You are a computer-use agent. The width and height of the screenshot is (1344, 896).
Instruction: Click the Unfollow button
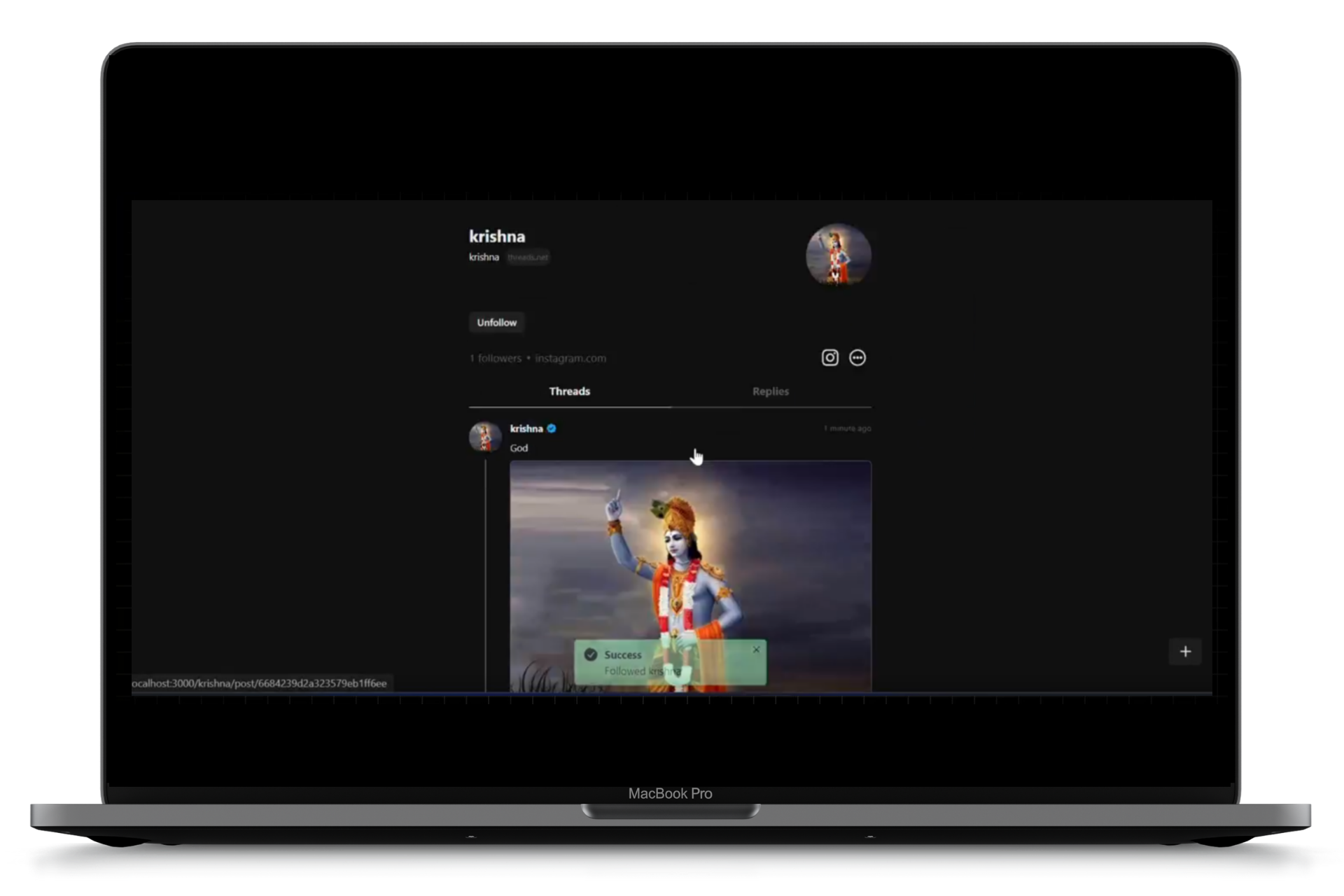tap(496, 323)
